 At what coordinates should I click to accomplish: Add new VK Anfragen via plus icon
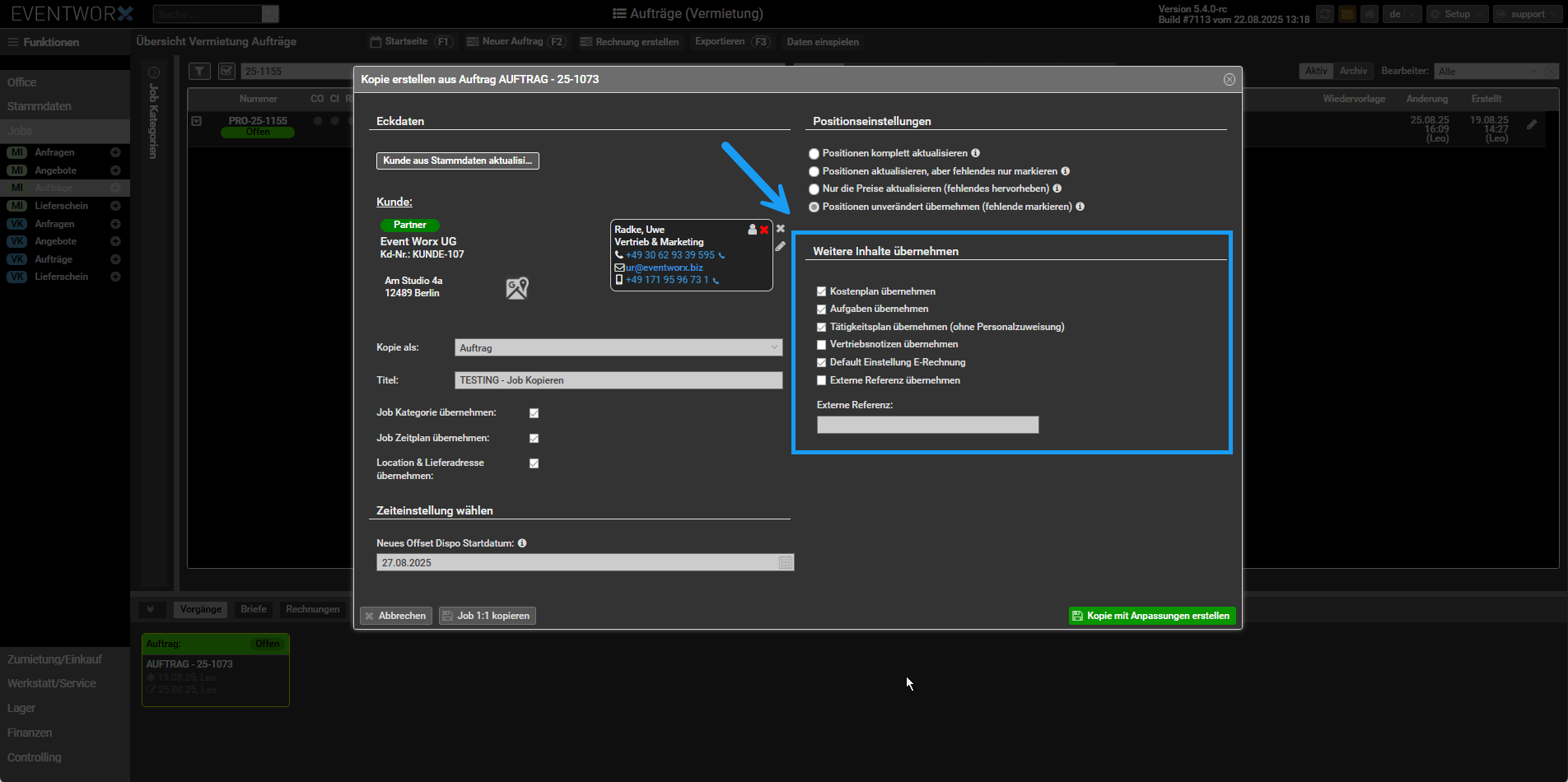tap(115, 224)
